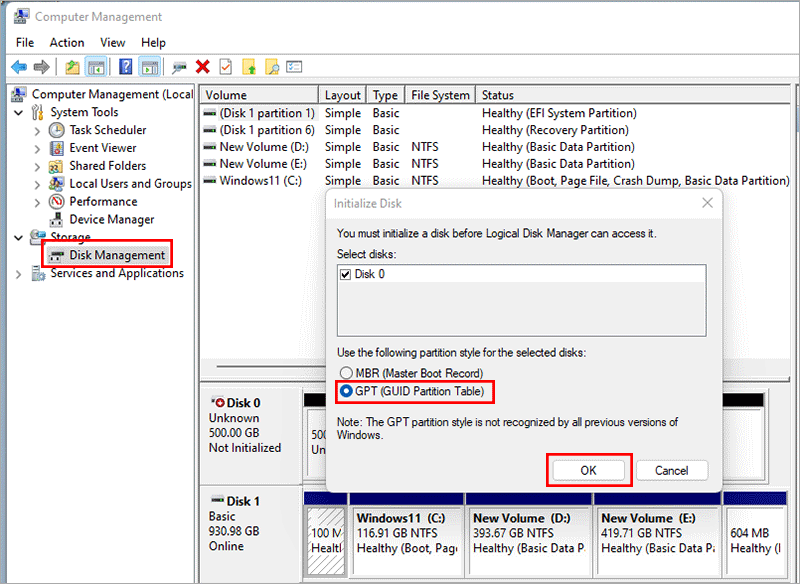
Task: Click the Performance monitor icon
Action: coord(57,202)
